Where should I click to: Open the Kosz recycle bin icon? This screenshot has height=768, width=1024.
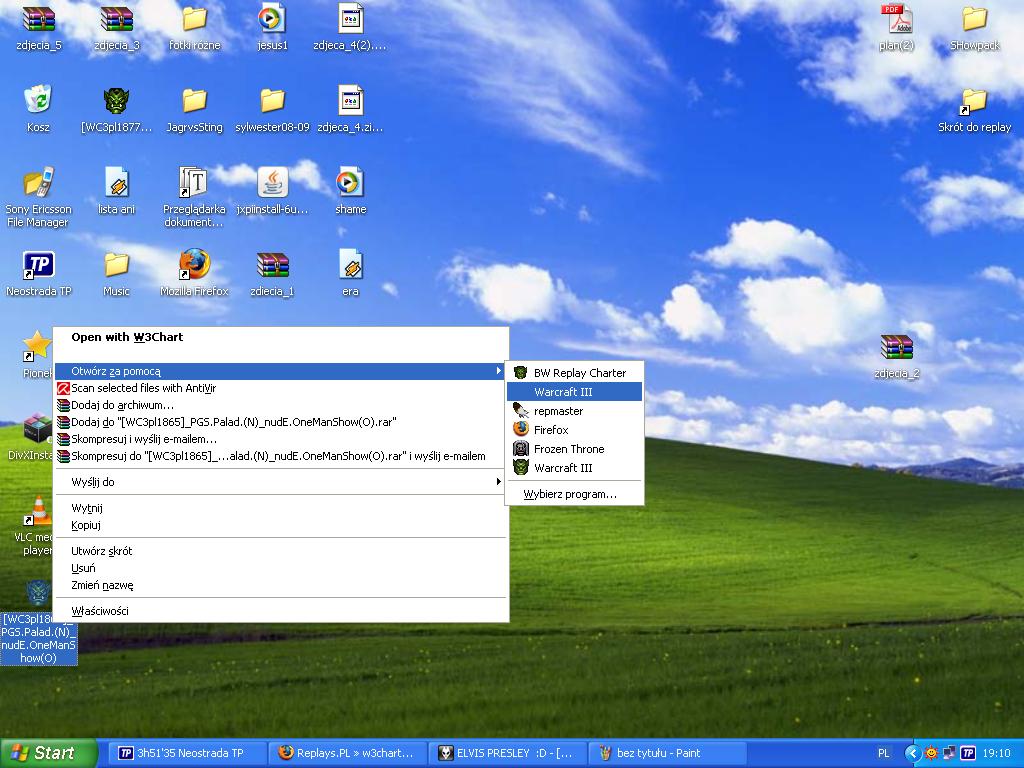click(x=38, y=101)
